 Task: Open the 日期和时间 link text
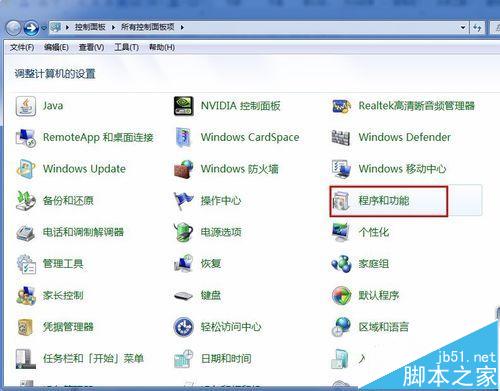click(x=226, y=359)
